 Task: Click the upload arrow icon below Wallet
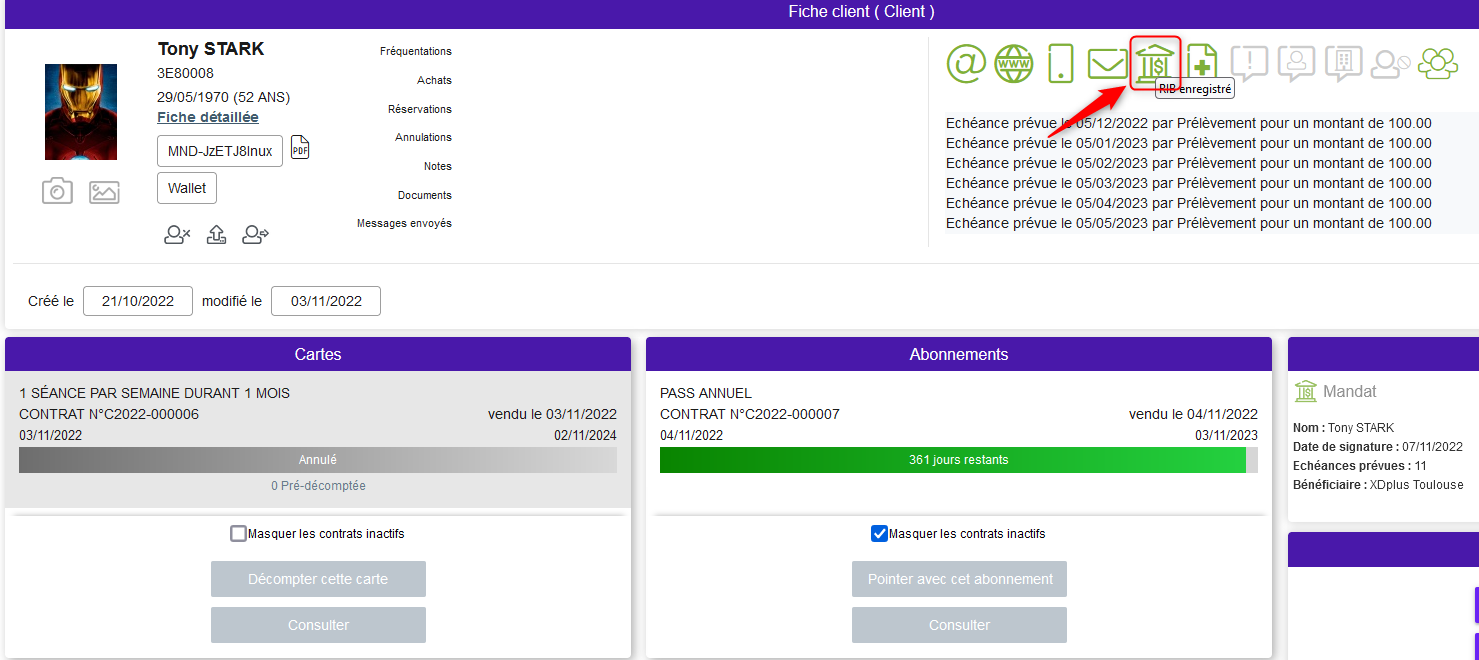click(217, 235)
